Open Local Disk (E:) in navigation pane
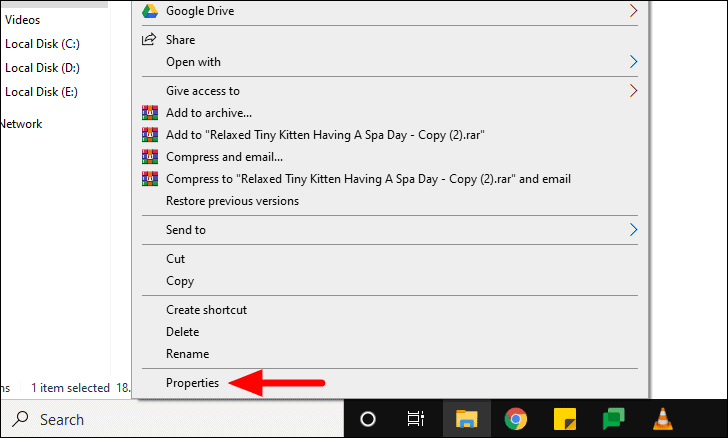The image size is (728, 438). click(x=41, y=92)
